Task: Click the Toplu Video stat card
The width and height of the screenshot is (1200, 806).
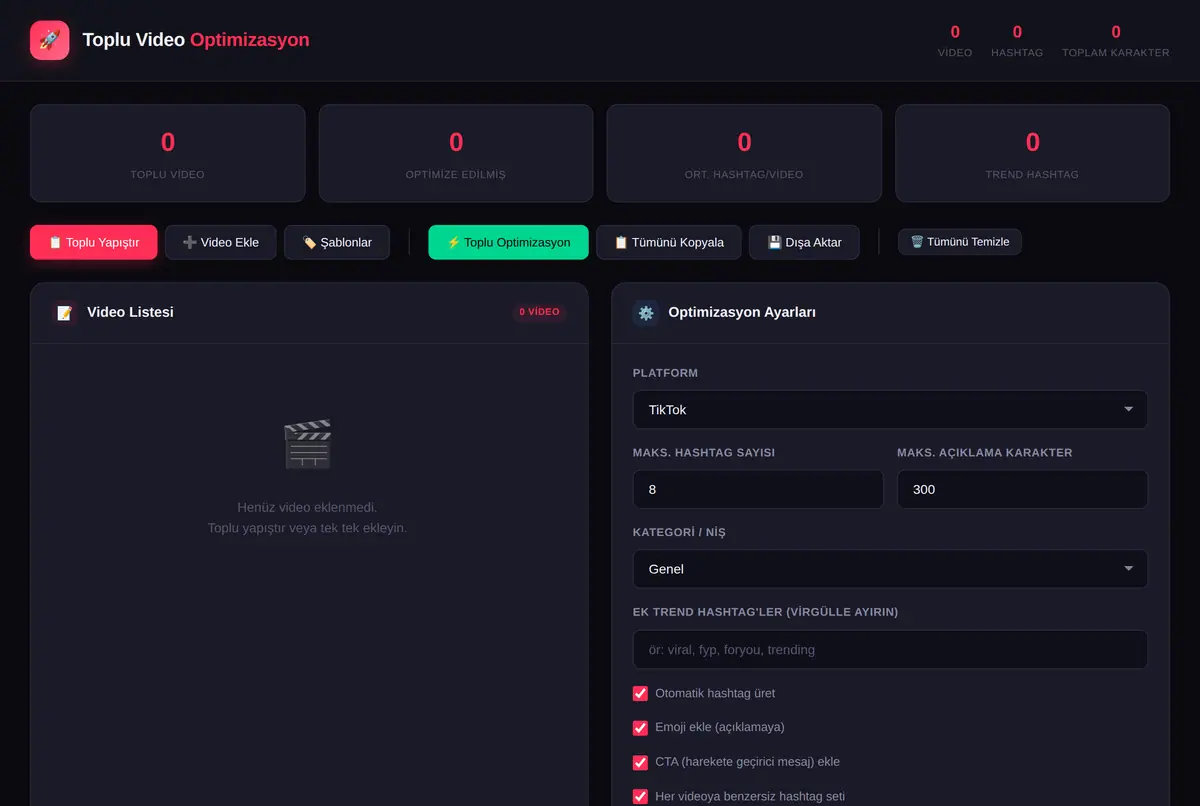Action: [167, 153]
